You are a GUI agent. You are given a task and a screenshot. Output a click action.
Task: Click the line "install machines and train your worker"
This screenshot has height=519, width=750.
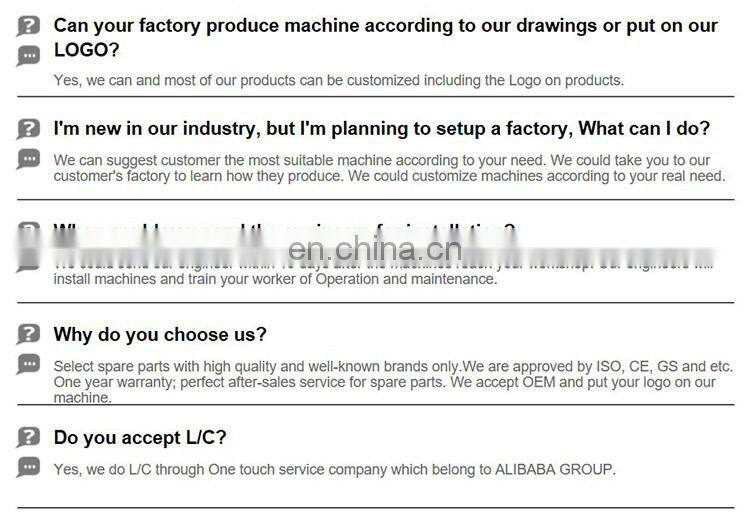[275, 279]
